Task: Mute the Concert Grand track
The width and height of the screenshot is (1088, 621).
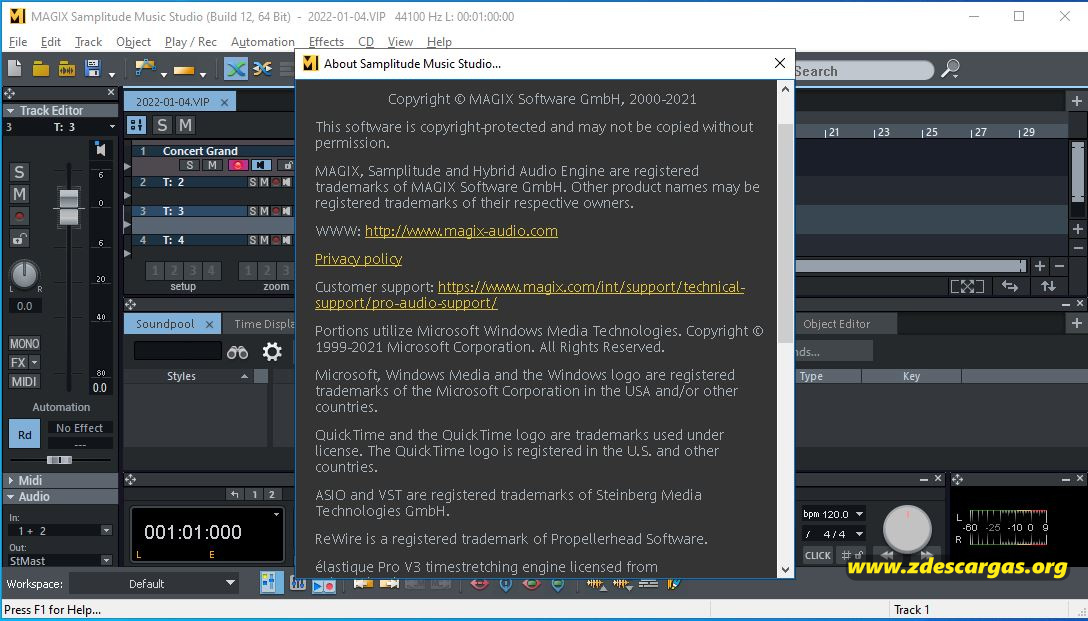Action: (212, 165)
